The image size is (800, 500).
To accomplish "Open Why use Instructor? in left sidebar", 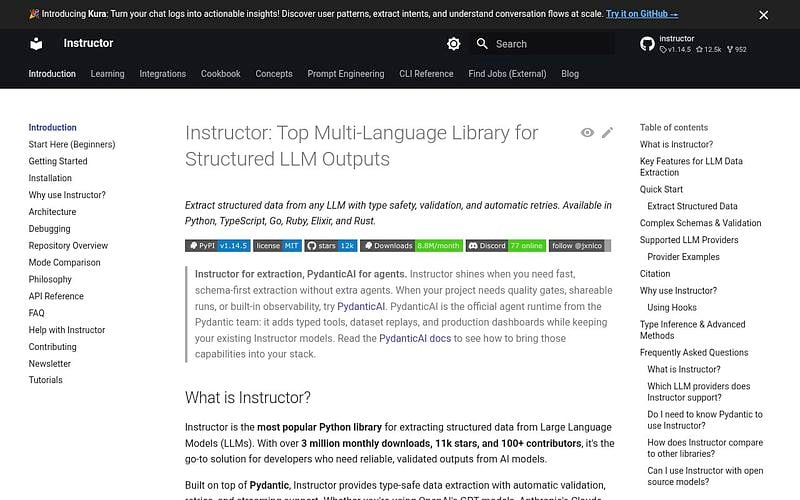I will pyautogui.click(x=67, y=195).
